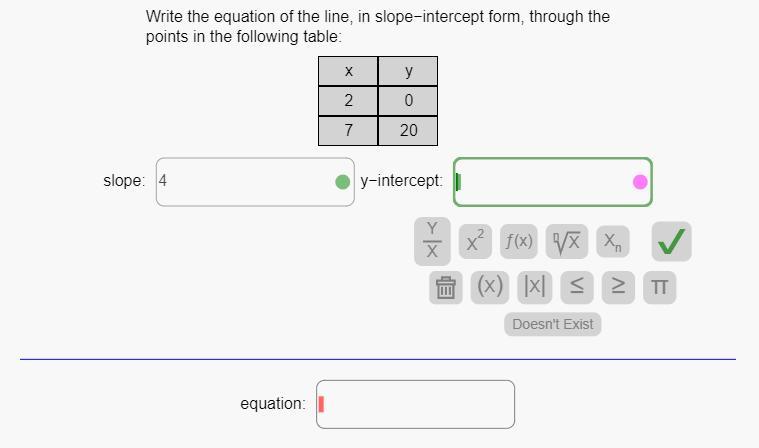The height and width of the screenshot is (448, 759).
Task: Click the trash can delete icon
Action: [444, 288]
